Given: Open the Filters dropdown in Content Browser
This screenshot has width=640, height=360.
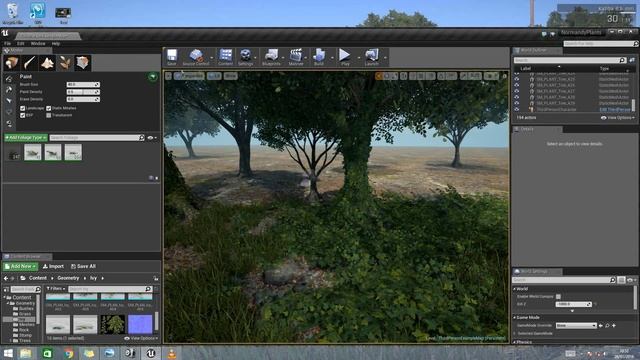Looking at the screenshot, I should pyautogui.click(x=56, y=289).
